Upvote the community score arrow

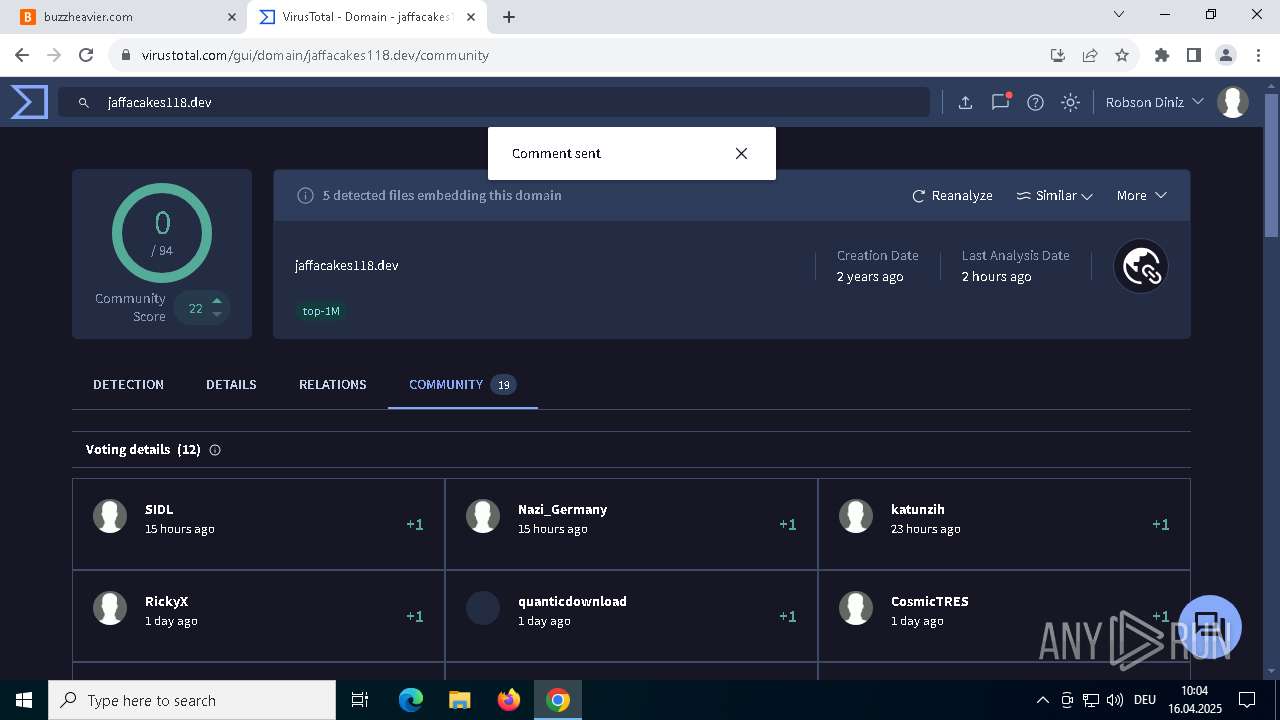click(x=217, y=301)
